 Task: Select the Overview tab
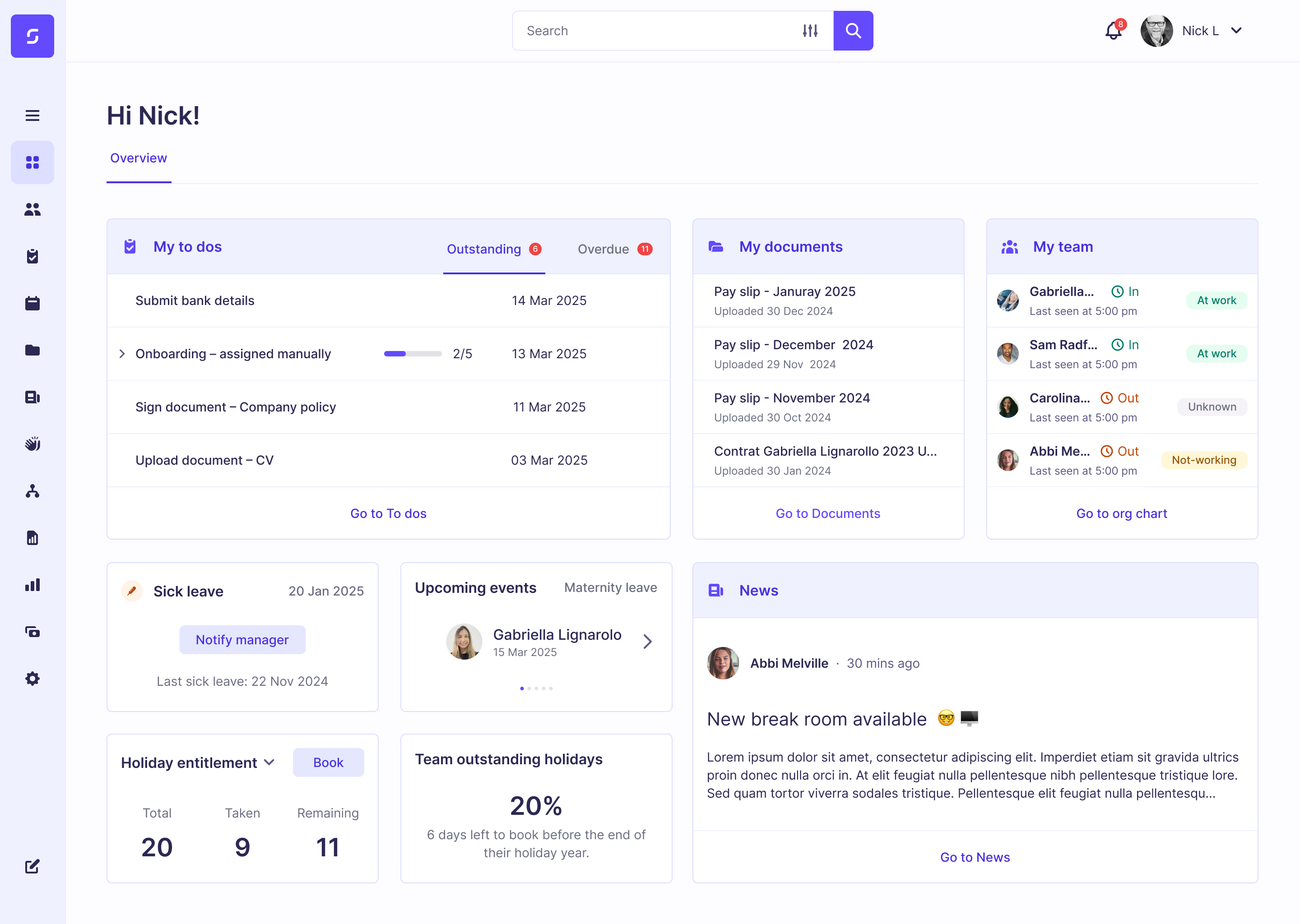[x=138, y=158]
